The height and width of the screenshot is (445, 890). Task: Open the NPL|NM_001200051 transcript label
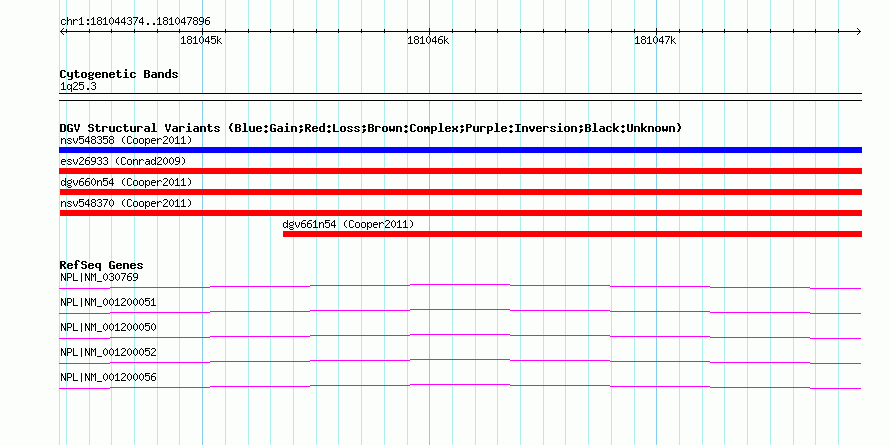tap(108, 303)
